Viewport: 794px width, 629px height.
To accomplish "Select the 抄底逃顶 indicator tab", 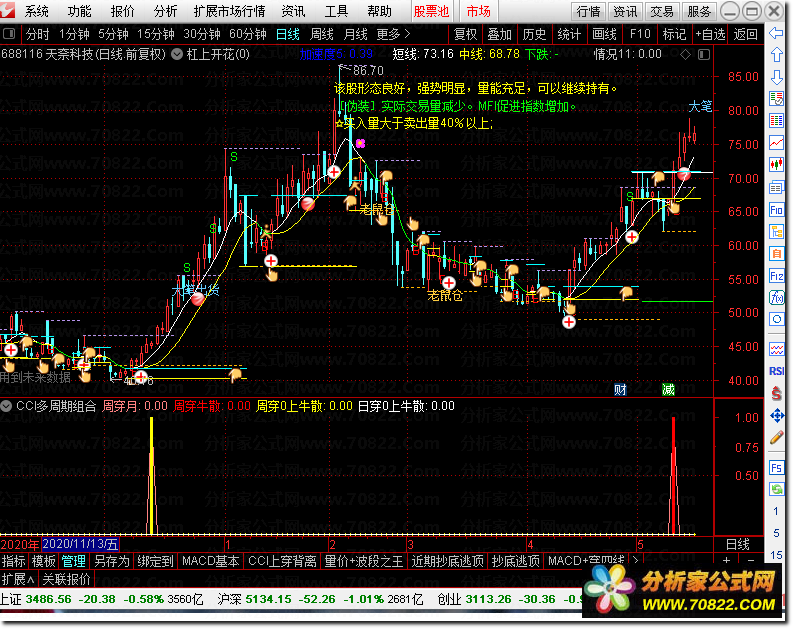I will click(x=515, y=561).
